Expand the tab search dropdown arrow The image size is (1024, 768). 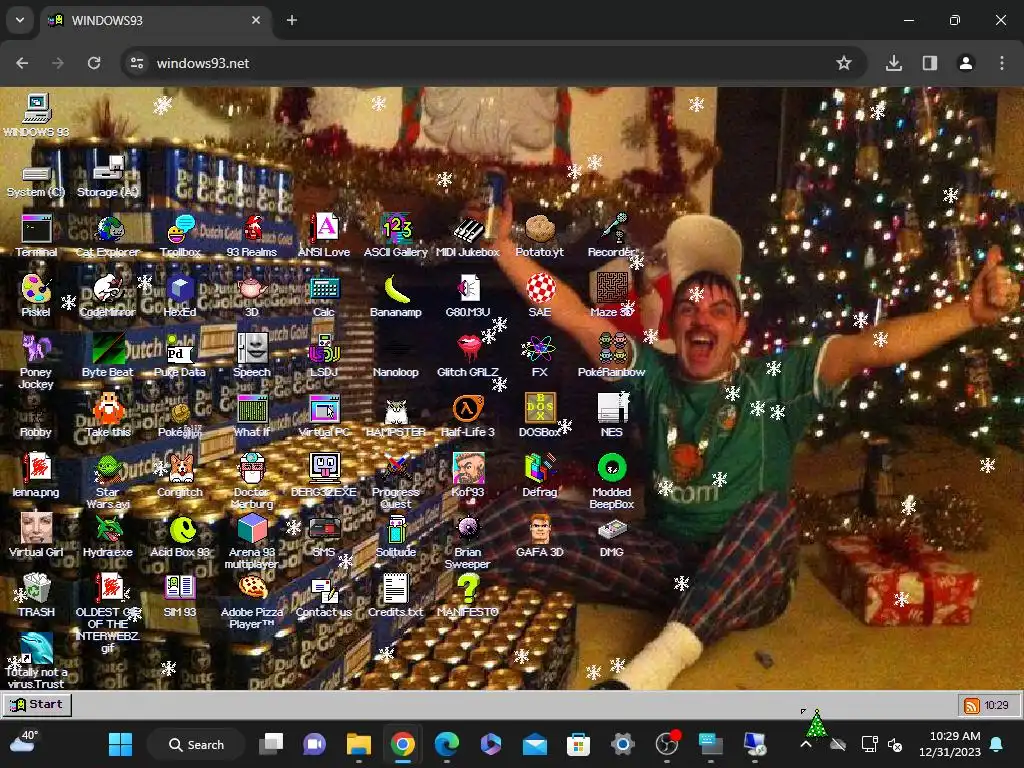(20, 20)
